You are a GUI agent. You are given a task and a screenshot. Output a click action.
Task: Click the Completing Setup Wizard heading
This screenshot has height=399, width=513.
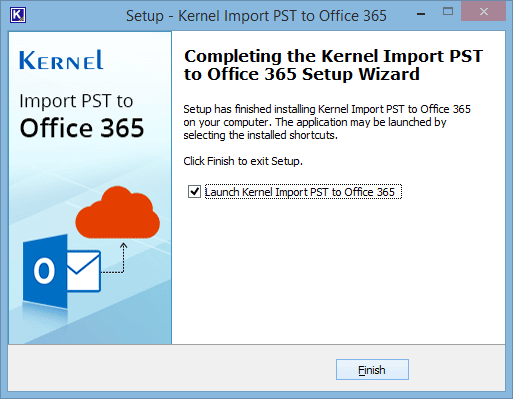click(333, 65)
